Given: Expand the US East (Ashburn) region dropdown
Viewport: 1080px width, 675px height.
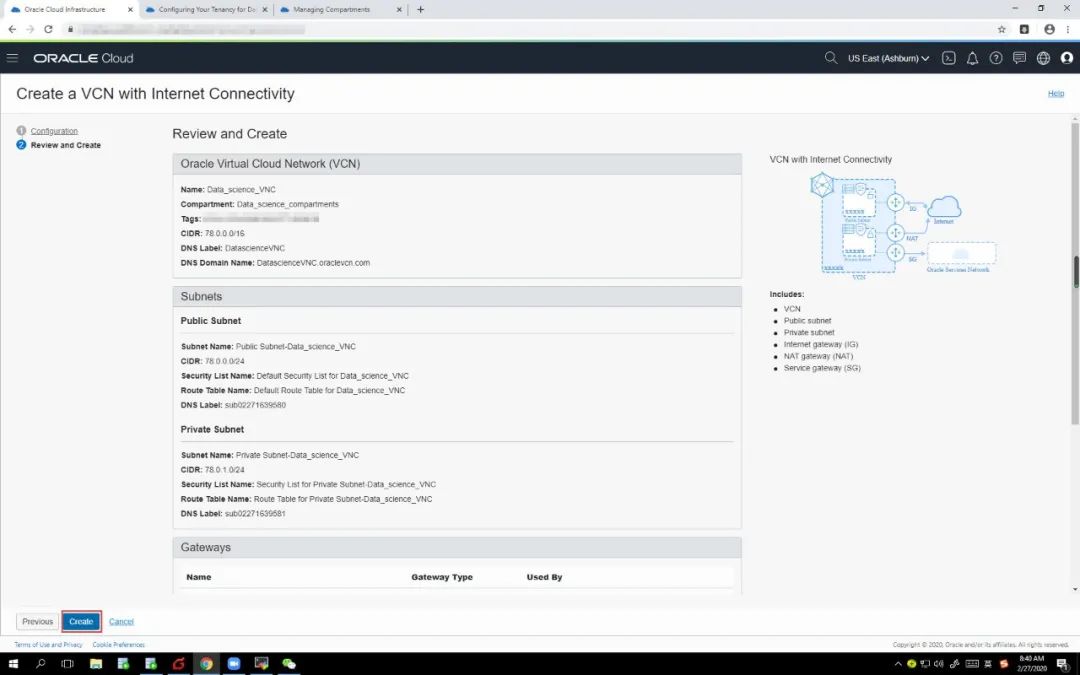Looking at the screenshot, I should point(888,58).
